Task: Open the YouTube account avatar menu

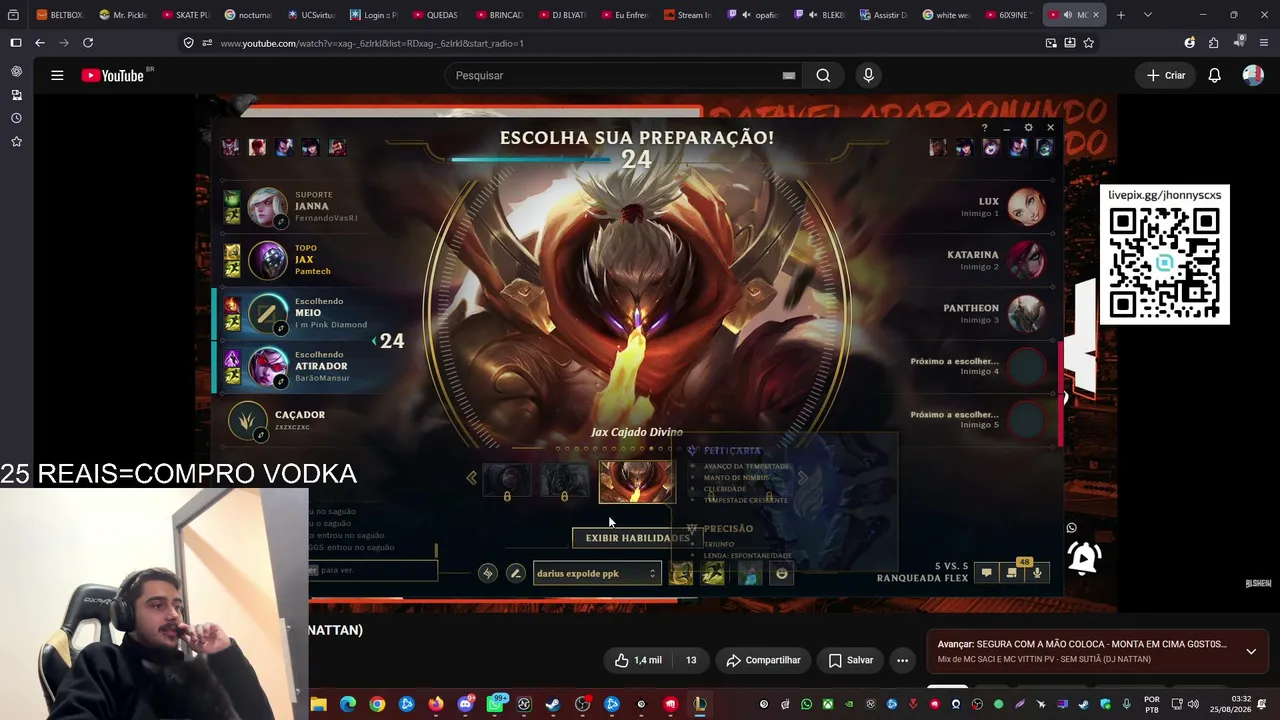Action: (x=1253, y=75)
